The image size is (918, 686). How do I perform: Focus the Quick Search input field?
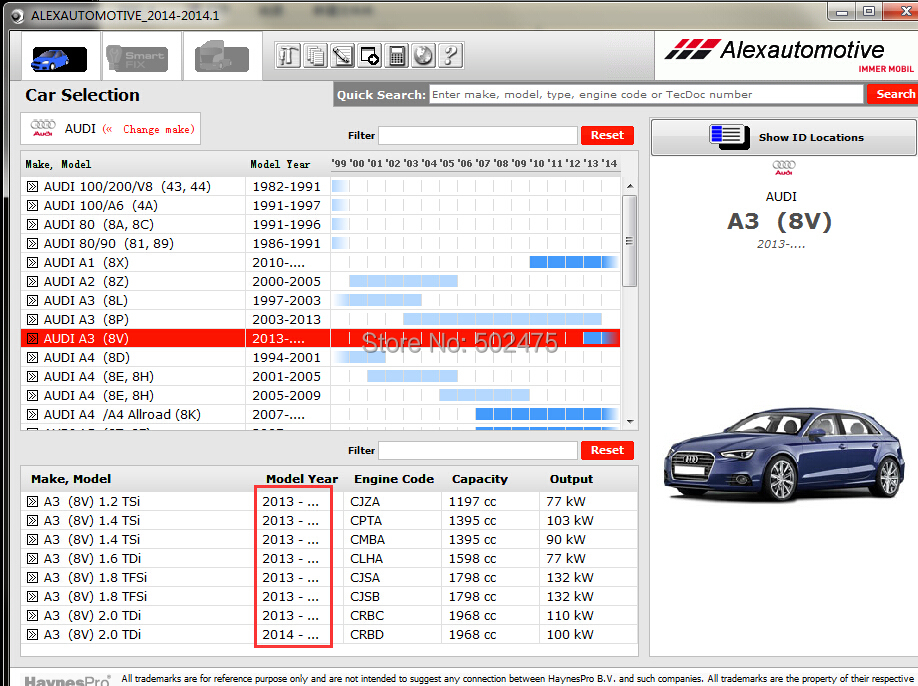tap(646, 94)
